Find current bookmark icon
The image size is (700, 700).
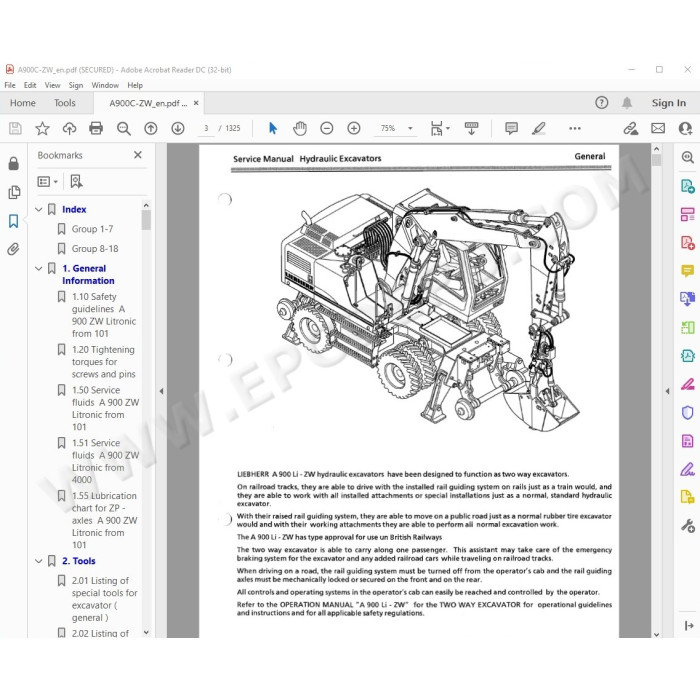coord(76,181)
